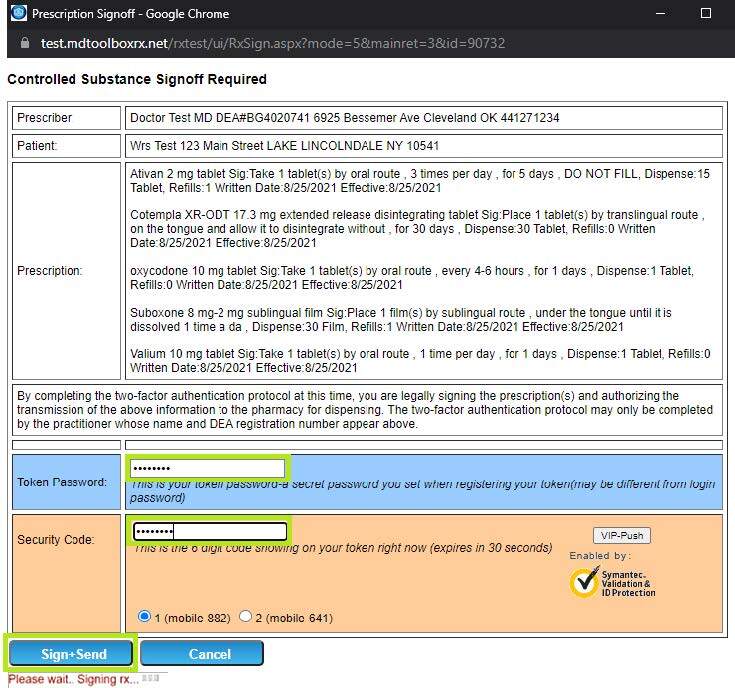Click the VIP-Push button
Viewport: 735px width, 688px height.
[x=622, y=535]
